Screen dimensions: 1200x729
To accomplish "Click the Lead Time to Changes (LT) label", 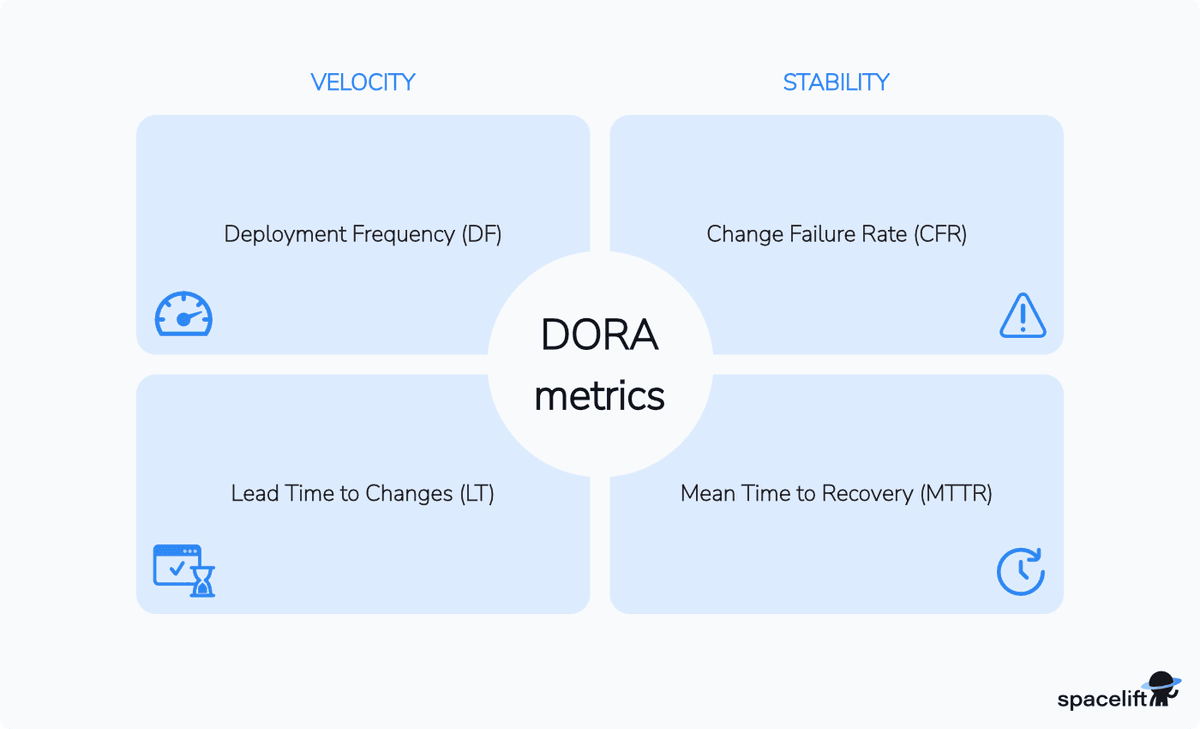I will click(x=362, y=493).
